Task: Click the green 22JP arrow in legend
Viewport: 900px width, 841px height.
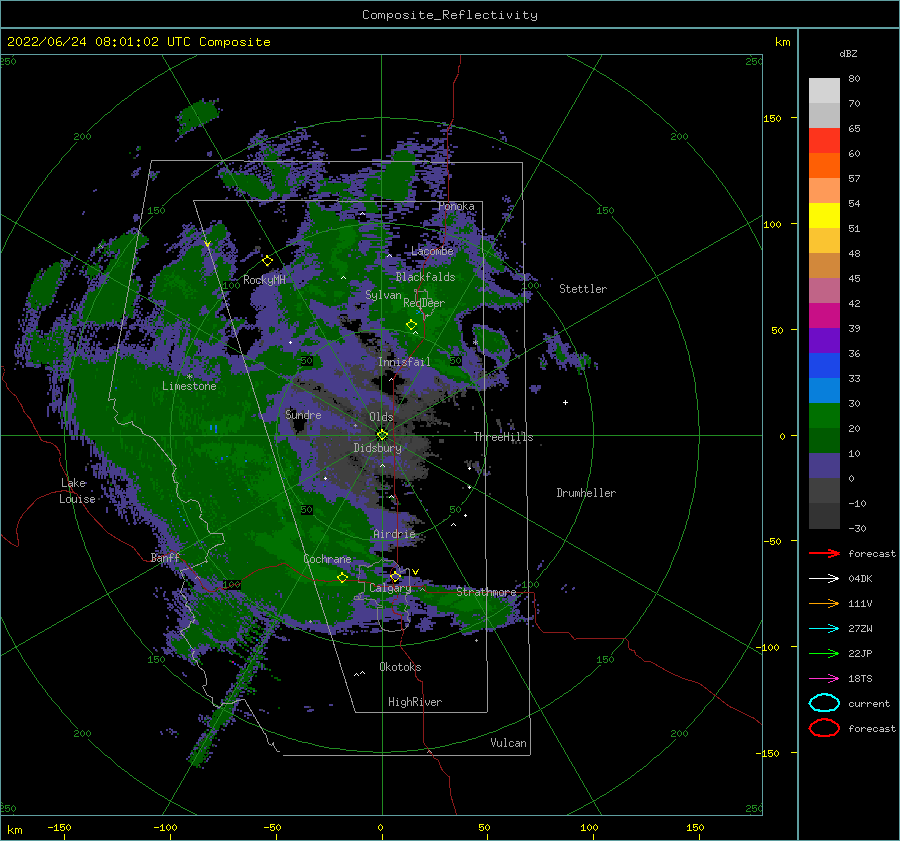Action: coord(824,653)
